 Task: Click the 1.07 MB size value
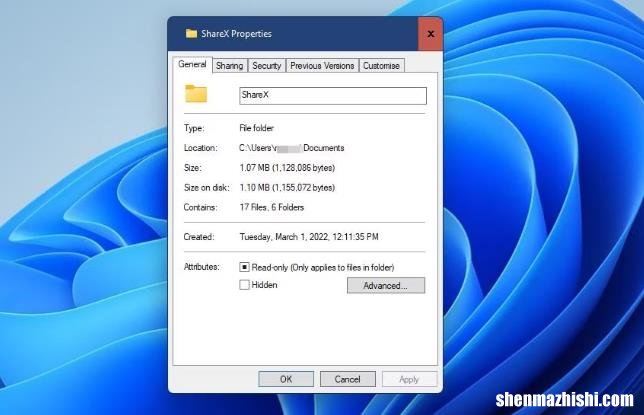[287, 168]
